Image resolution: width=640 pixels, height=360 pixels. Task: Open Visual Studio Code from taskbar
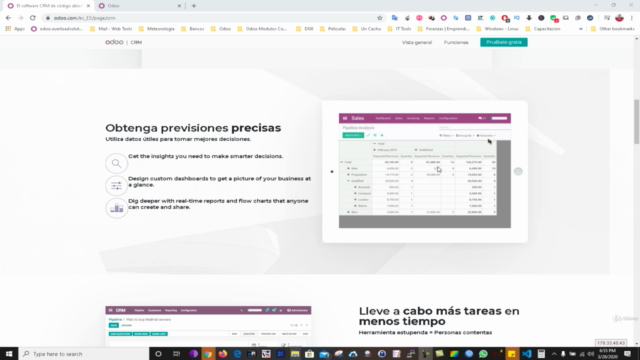click(527, 354)
